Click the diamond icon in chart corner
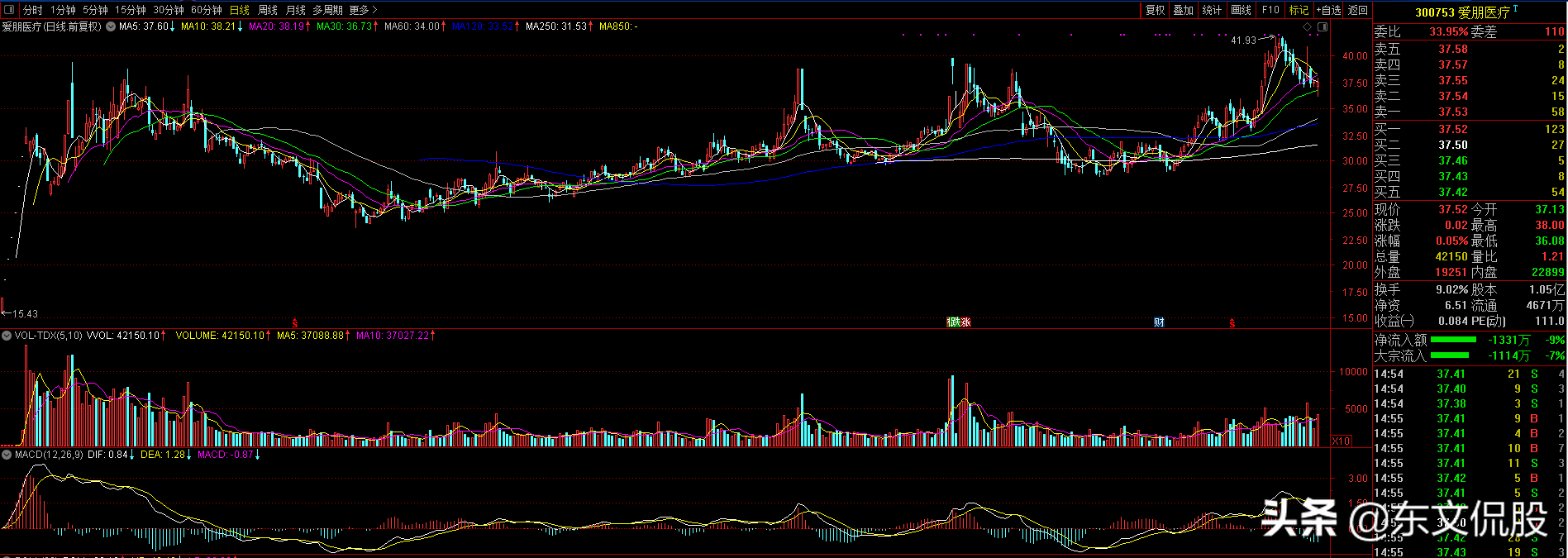 (x=1308, y=27)
